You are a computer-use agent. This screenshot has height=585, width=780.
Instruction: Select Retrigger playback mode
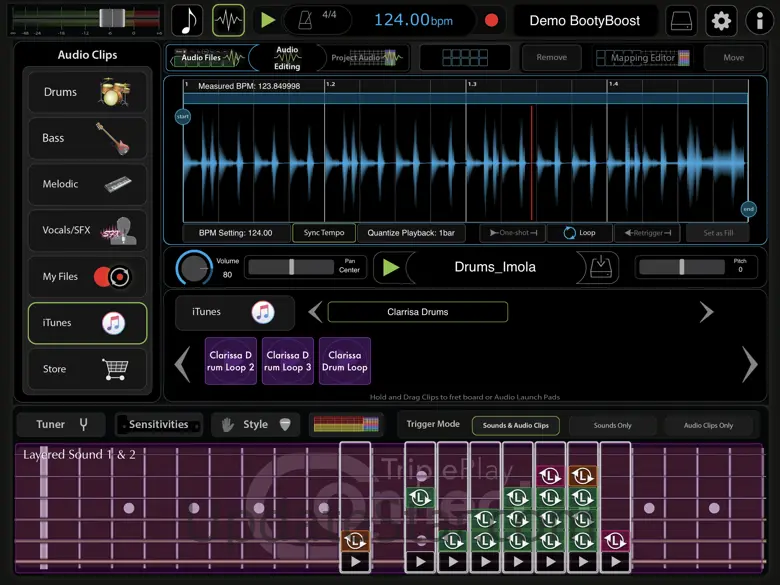(x=648, y=233)
